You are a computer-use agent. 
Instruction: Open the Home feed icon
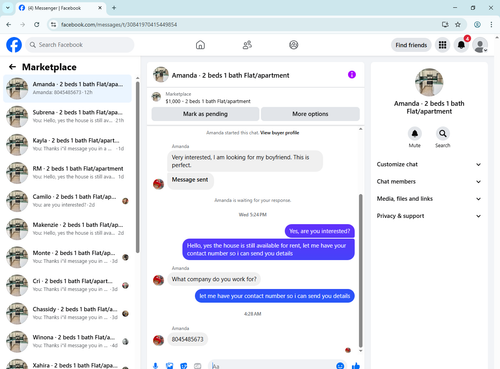[x=200, y=45]
